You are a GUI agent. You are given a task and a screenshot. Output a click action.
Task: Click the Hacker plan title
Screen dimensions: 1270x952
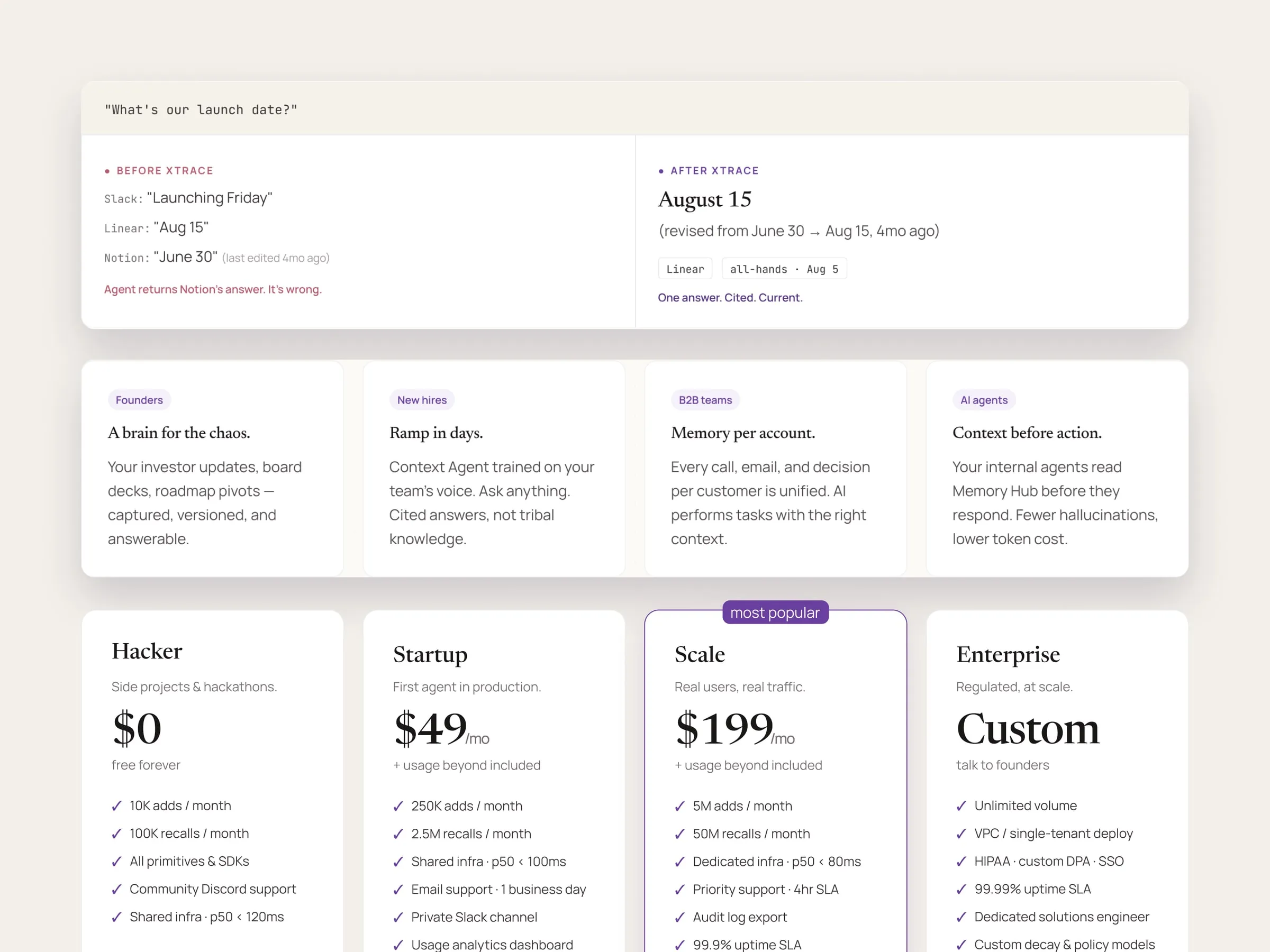(147, 651)
